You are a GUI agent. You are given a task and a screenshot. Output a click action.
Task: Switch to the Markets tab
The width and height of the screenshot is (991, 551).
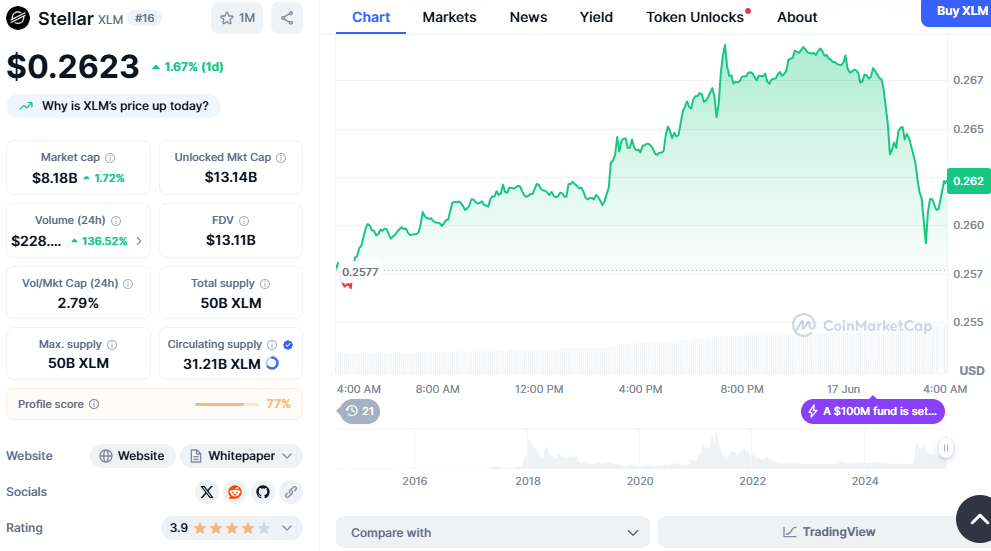click(449, 17)
